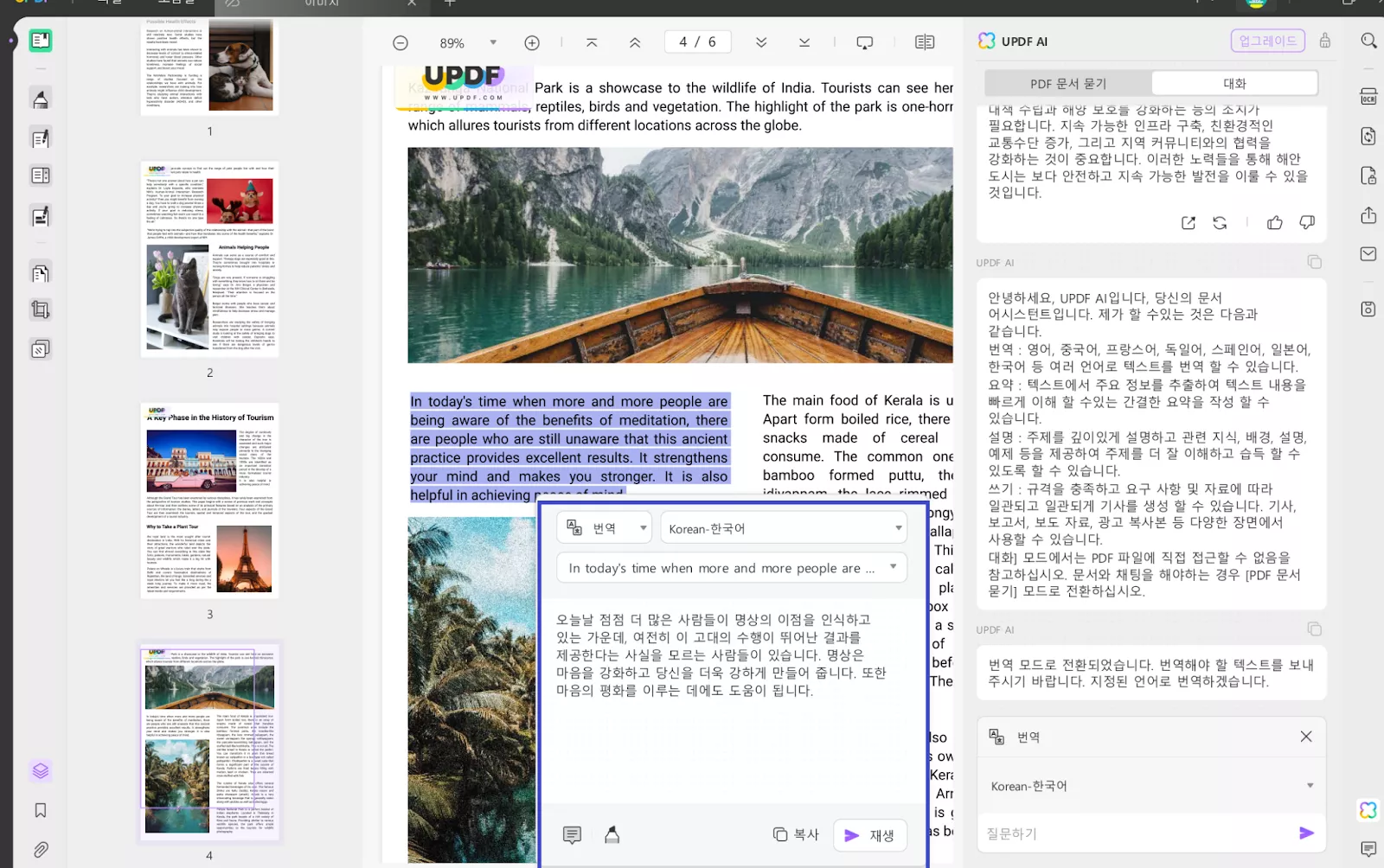Image resolution: width=1384 pixels, height=868 pixels.
Task: Click the 복사 copy button in popup
Action: click(797, 834)
